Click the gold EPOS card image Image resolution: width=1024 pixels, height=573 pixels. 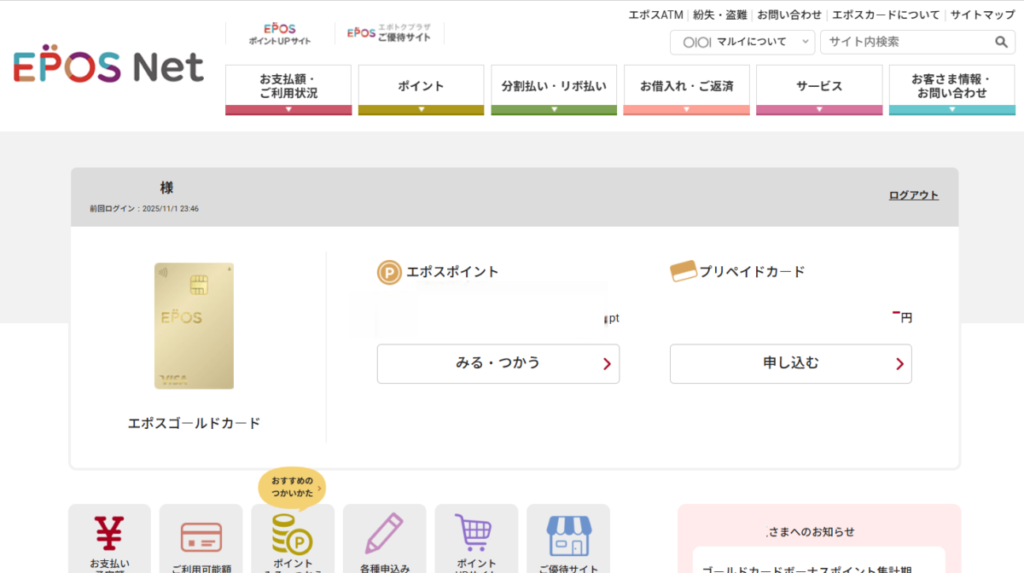click(194, 326)
